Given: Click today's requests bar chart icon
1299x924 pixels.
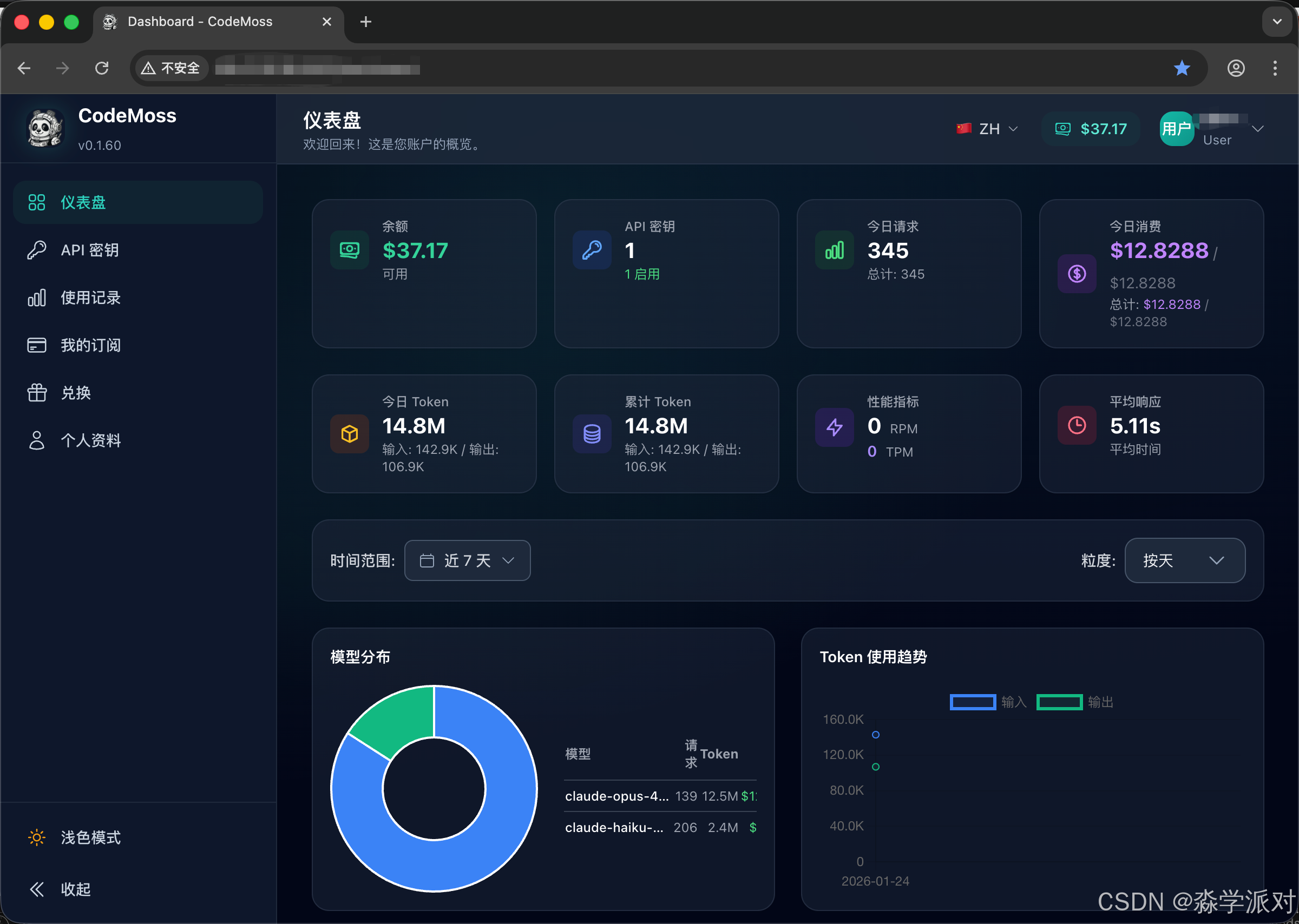Looking at the screenshot, I should 834,250.
